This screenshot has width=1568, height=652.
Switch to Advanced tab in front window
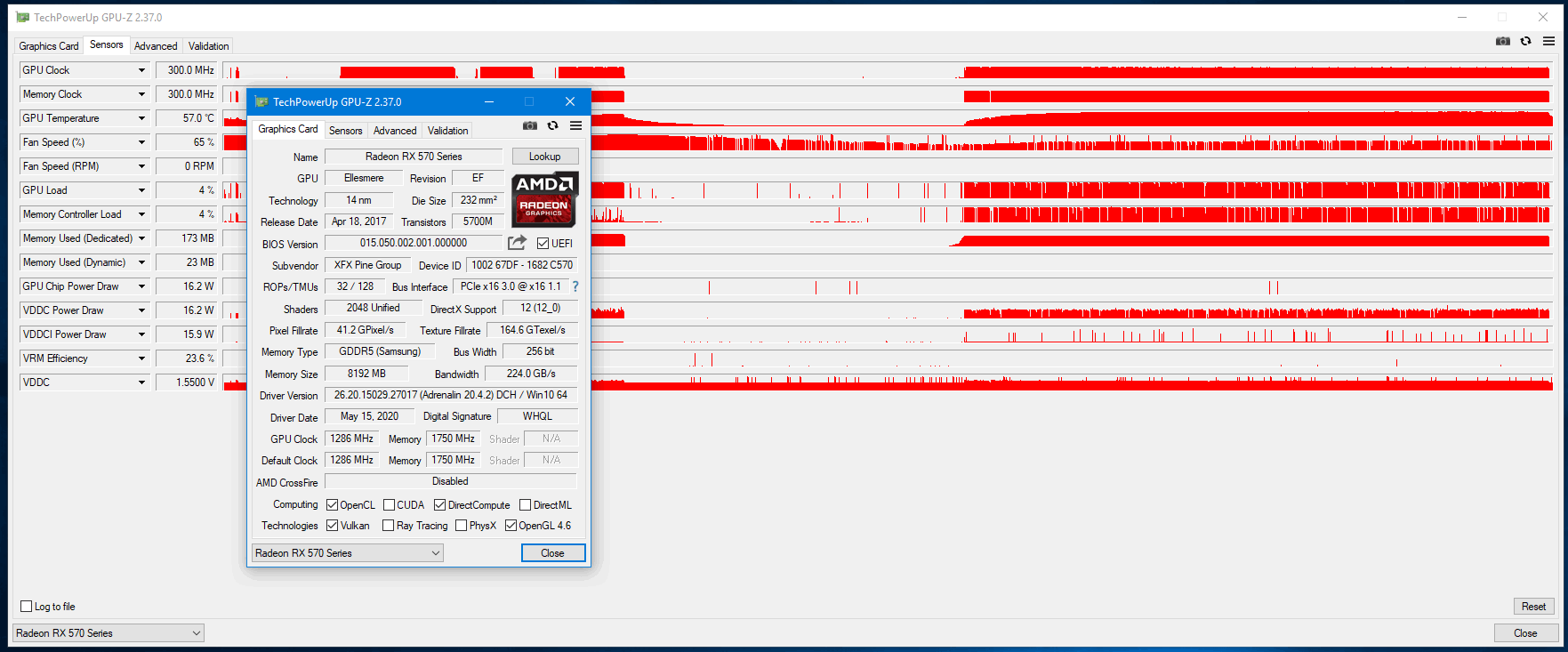coord(395,131)
